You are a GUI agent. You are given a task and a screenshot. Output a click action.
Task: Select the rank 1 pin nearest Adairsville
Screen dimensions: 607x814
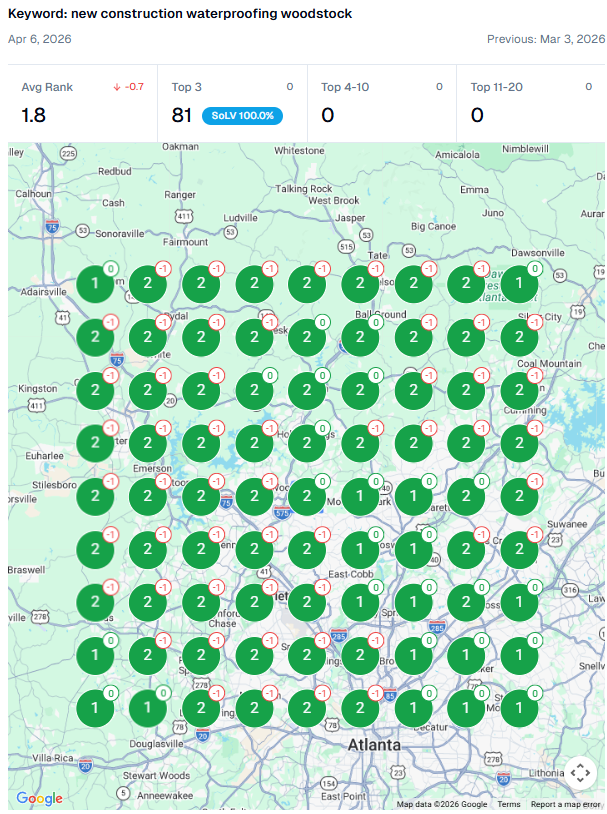[95, 283]
